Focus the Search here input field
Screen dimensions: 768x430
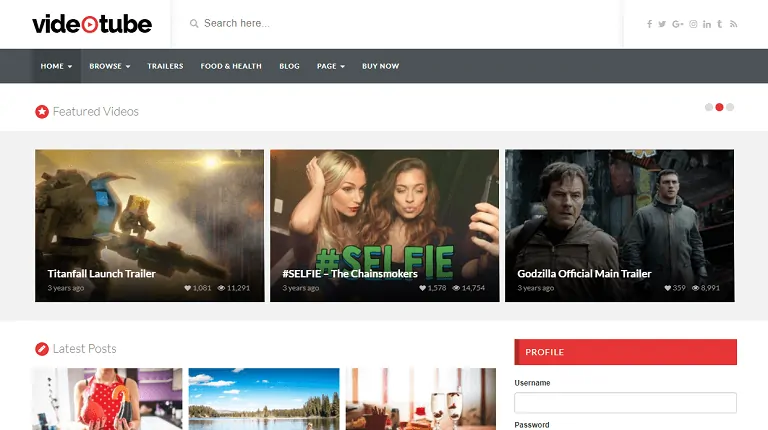[397, 24]
